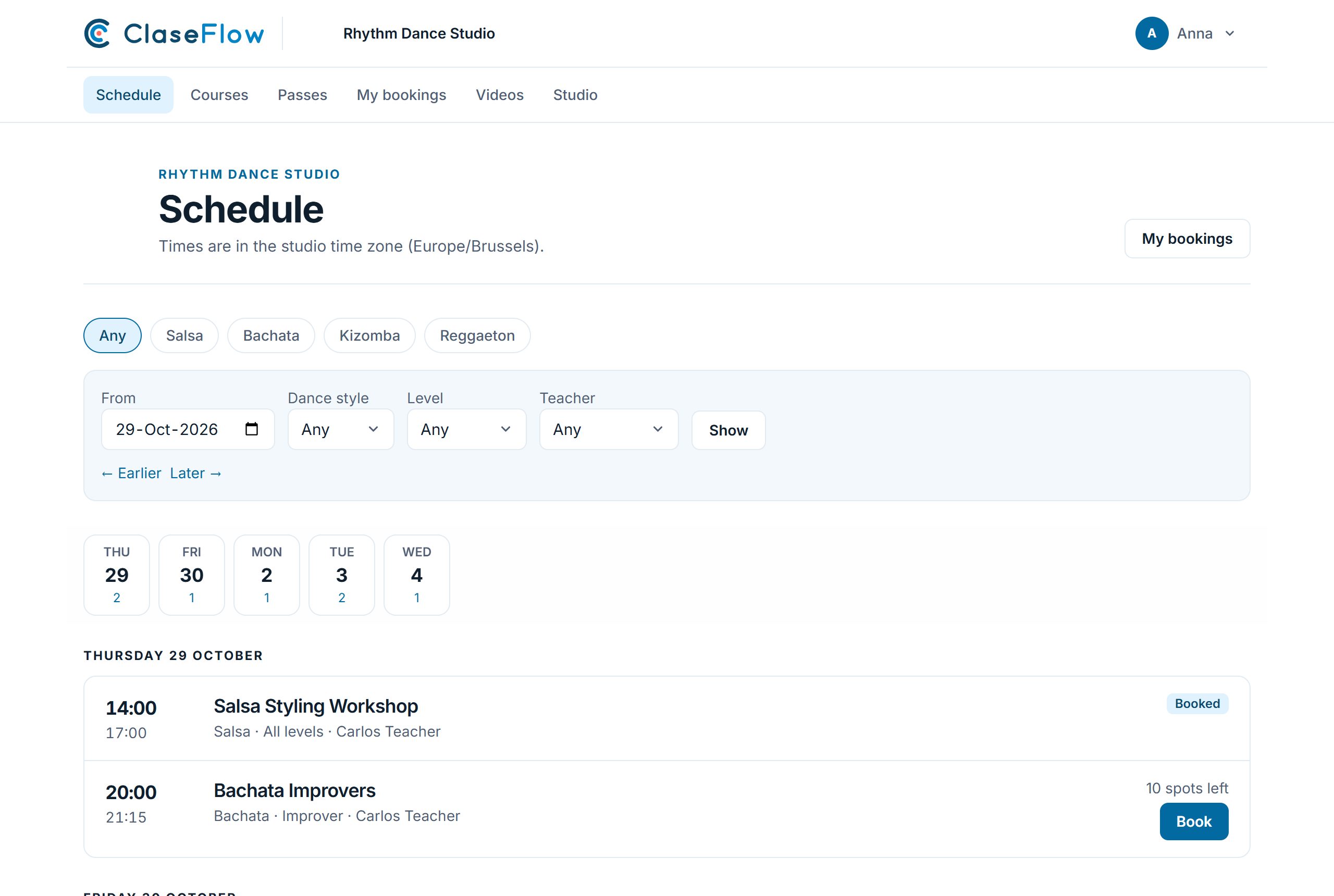The image size is (1334, 896).
Task: Open the Passes tab
Action: (x=302, y=95)
